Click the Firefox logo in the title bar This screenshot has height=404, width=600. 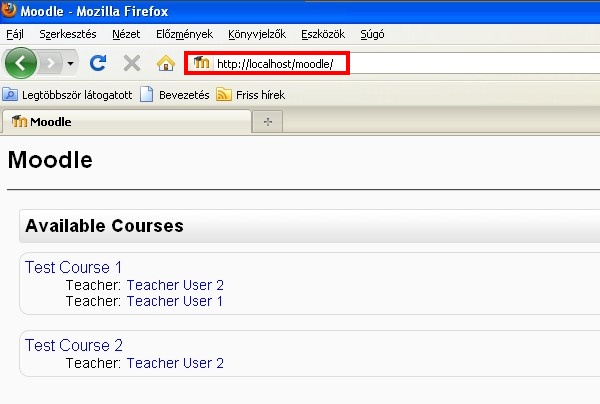coord(8,10)
